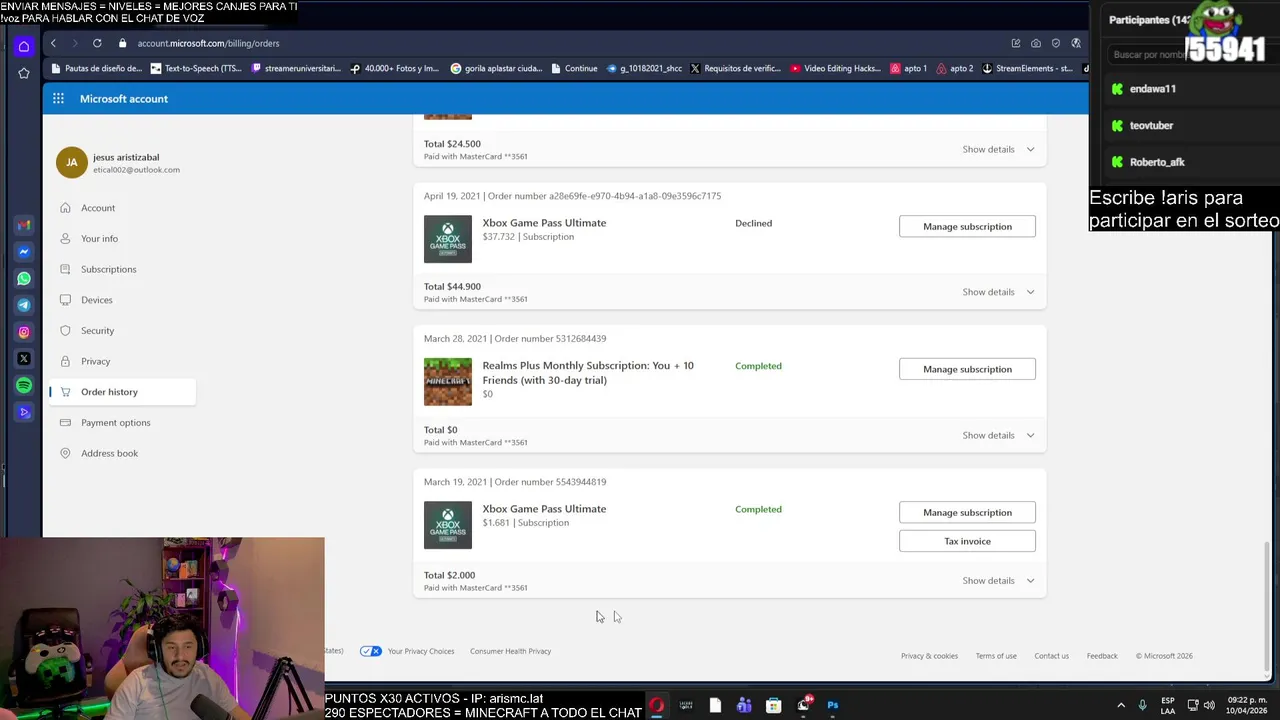Click the Microsoft account header title

click(124, 98)
